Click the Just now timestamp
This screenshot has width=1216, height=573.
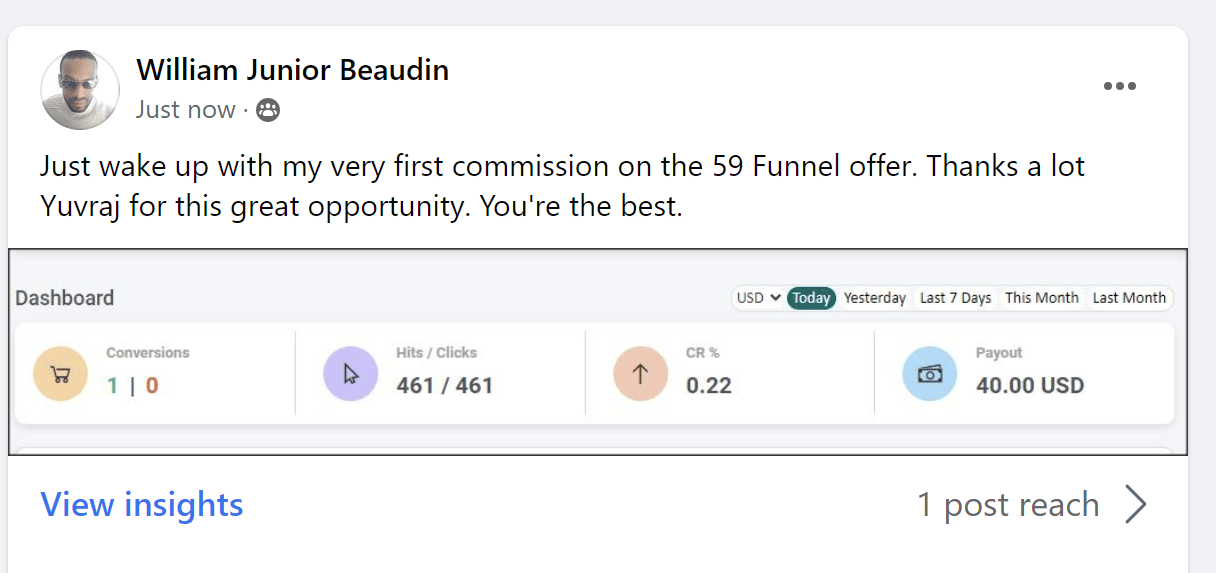[x=185, y=110]
